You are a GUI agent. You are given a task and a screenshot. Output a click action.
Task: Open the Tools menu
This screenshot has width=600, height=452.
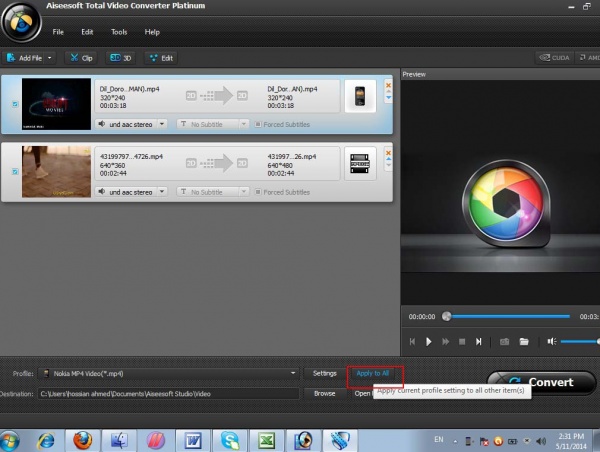(x=119, y=32)
